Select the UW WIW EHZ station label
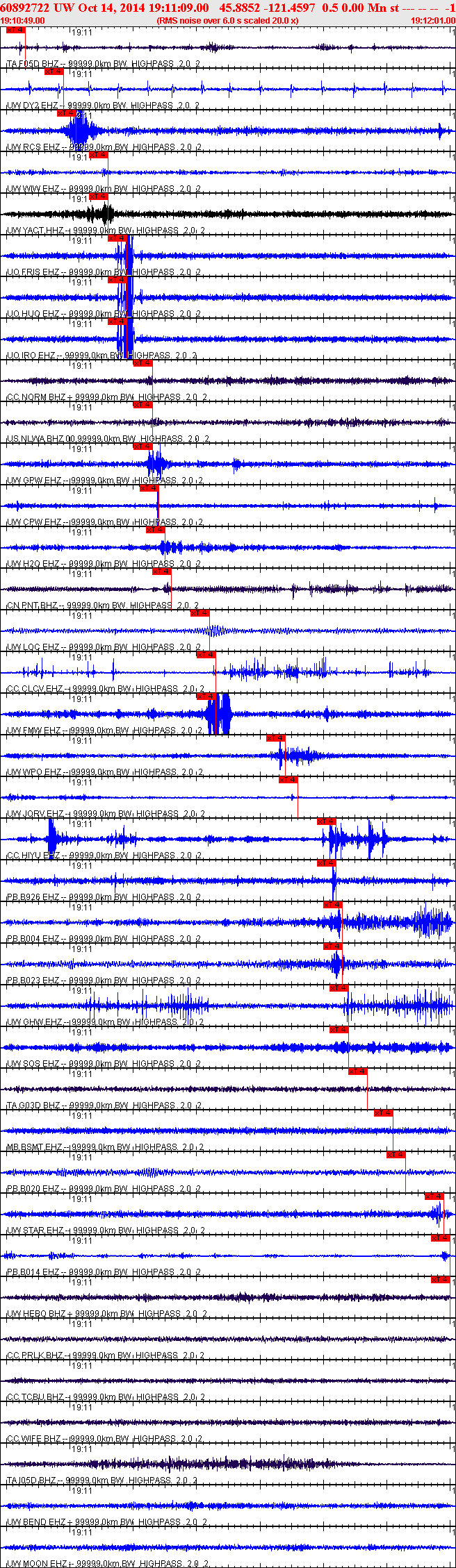Viewport: 456px width, 1568px height. (104, 189)
